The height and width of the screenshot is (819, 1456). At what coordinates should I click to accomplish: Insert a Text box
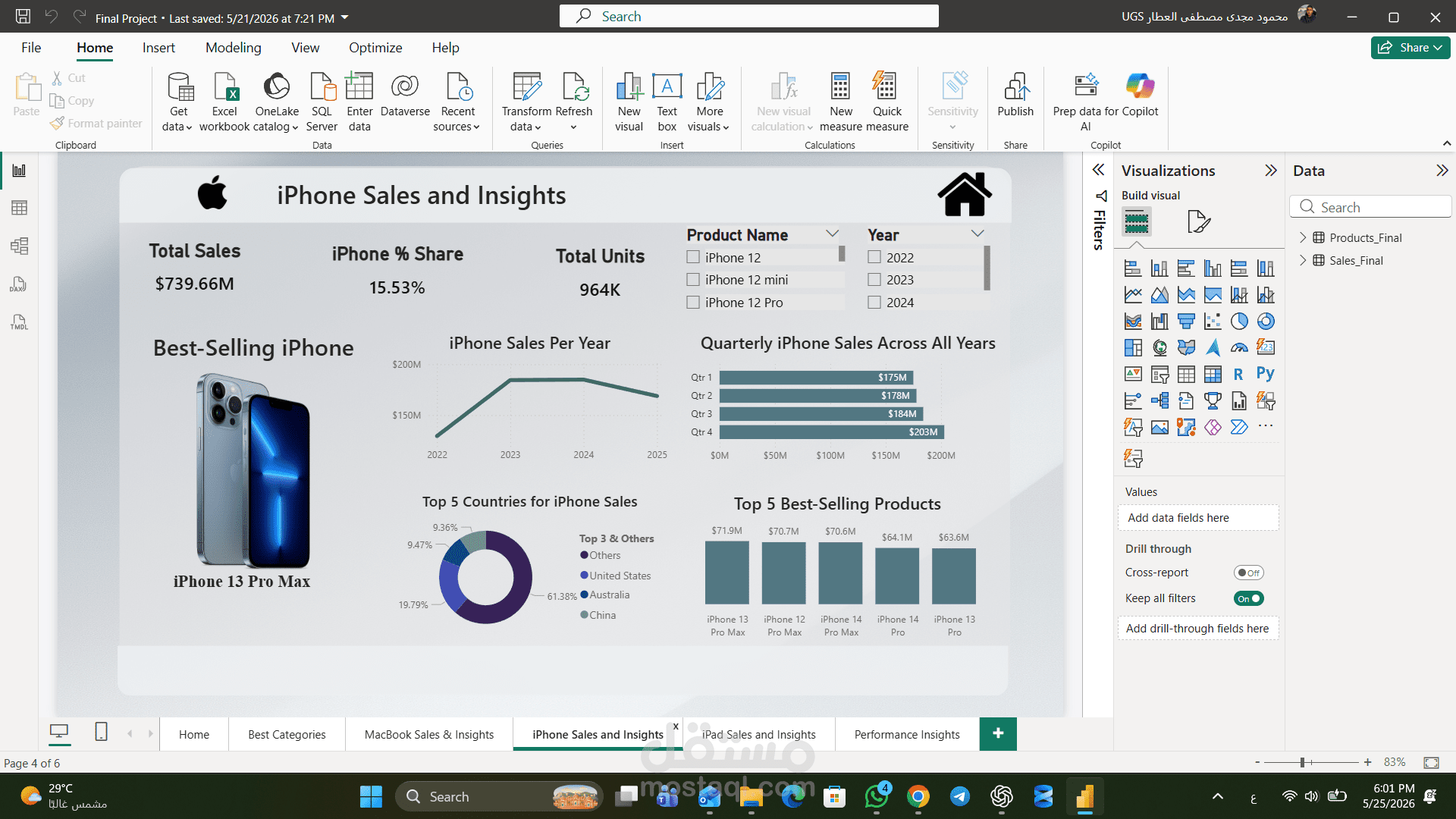667,102
